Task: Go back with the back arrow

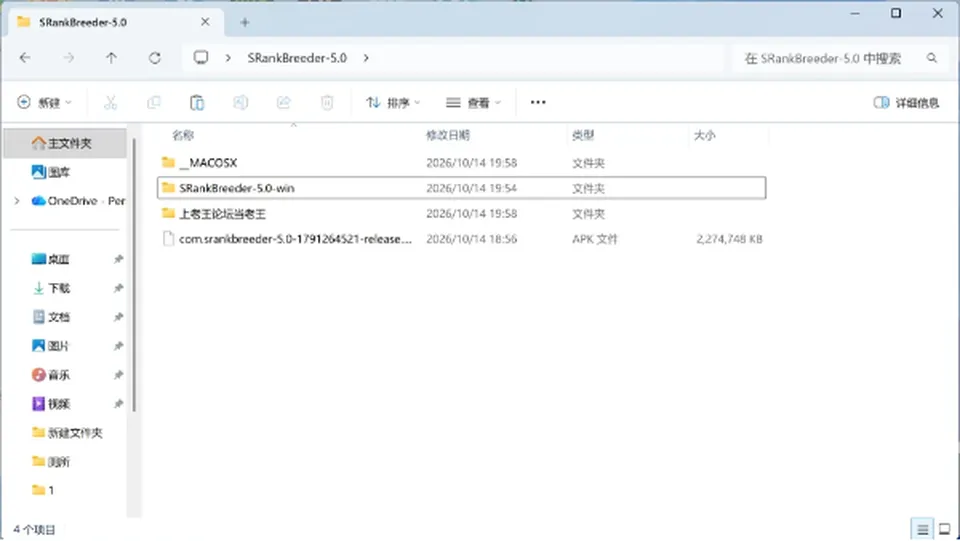Action: click(25, 58)
